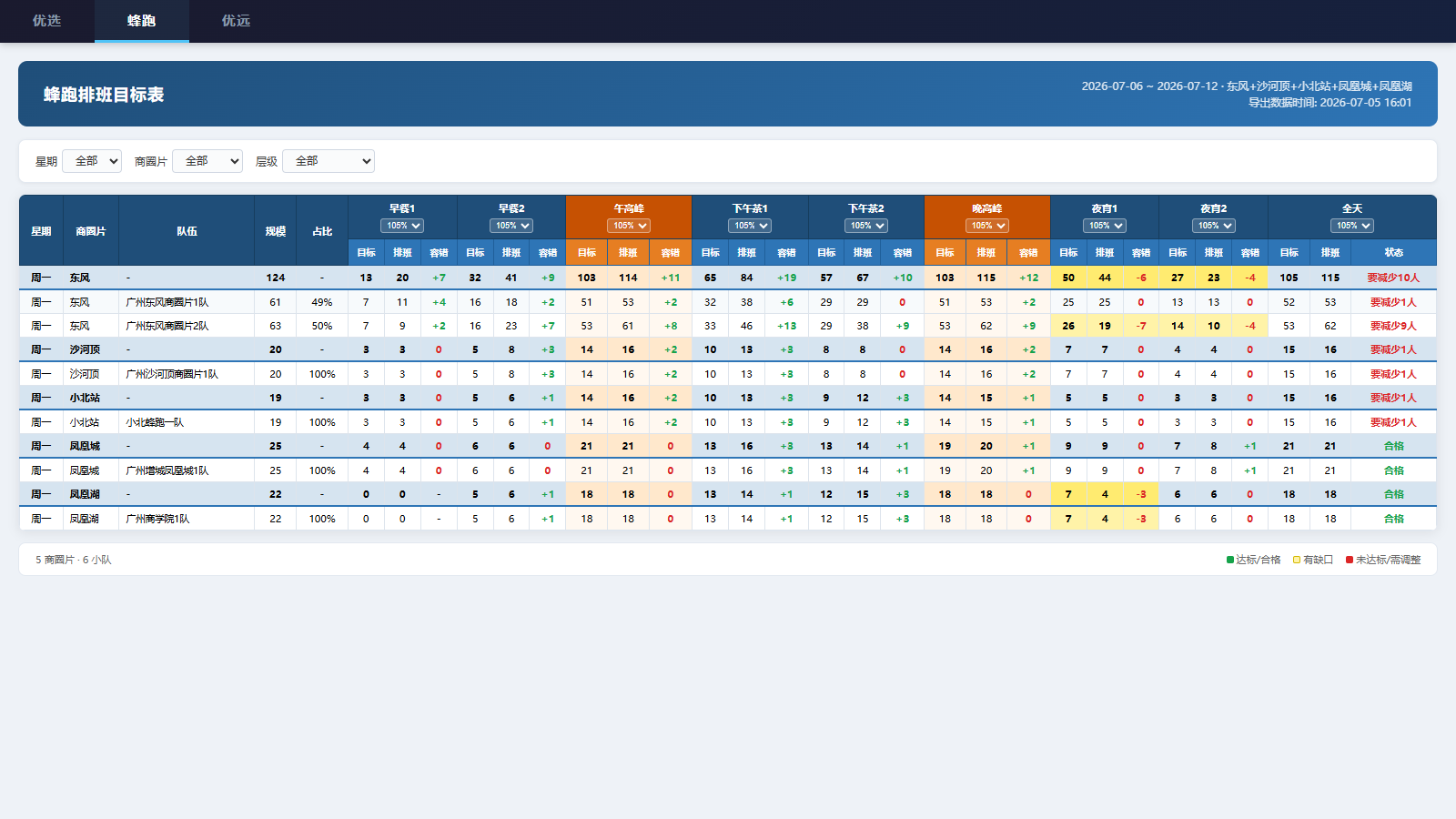The width and height of the screenshot is (1456, 819).
Task: Click 下午茶1 容错 value +13
Action: [787, 326]
